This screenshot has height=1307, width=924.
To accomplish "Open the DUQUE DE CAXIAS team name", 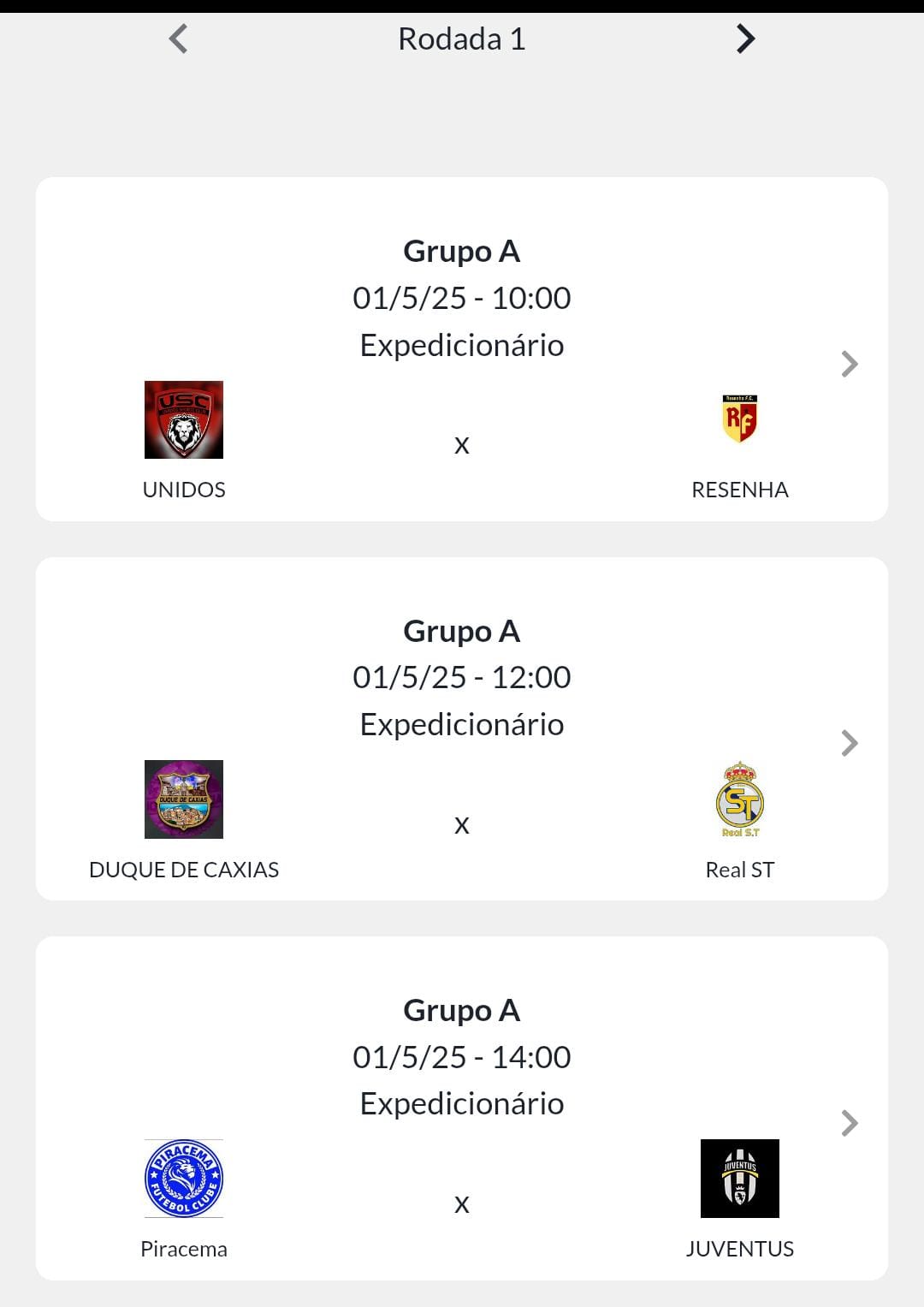I will pyautogui.click(x=184, y=870).
